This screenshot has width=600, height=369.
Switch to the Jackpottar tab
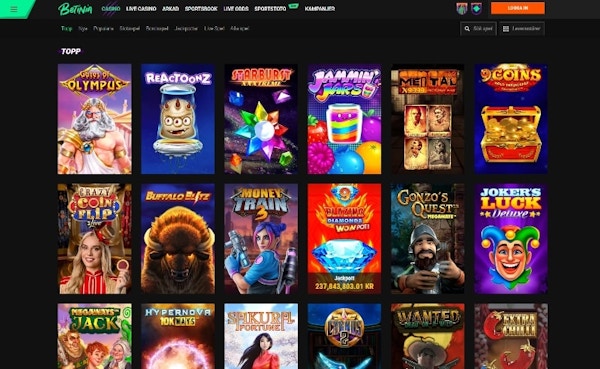[186, 28]
